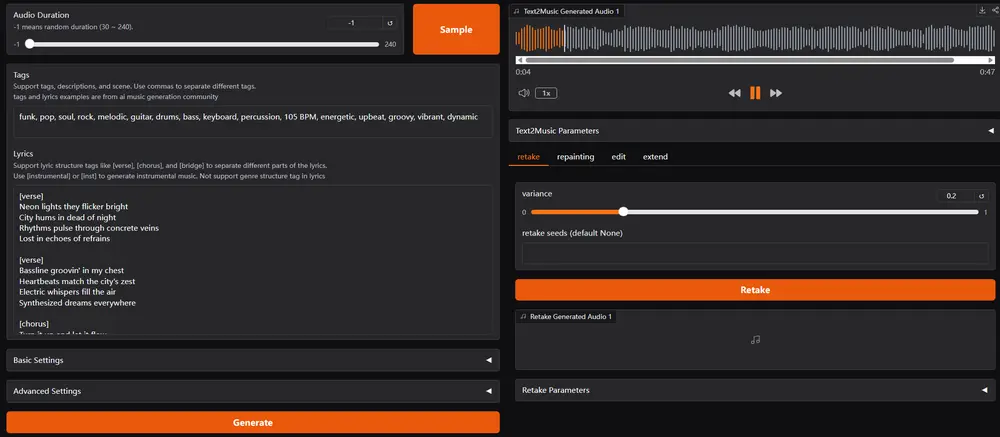Focus the Audio Duration number field

tap(354, 23)
